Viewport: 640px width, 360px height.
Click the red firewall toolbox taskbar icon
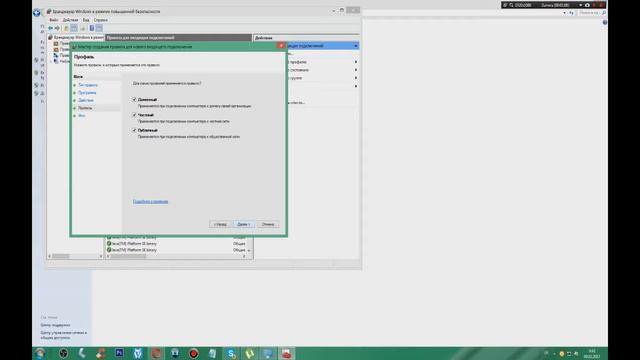click(287, 353)
